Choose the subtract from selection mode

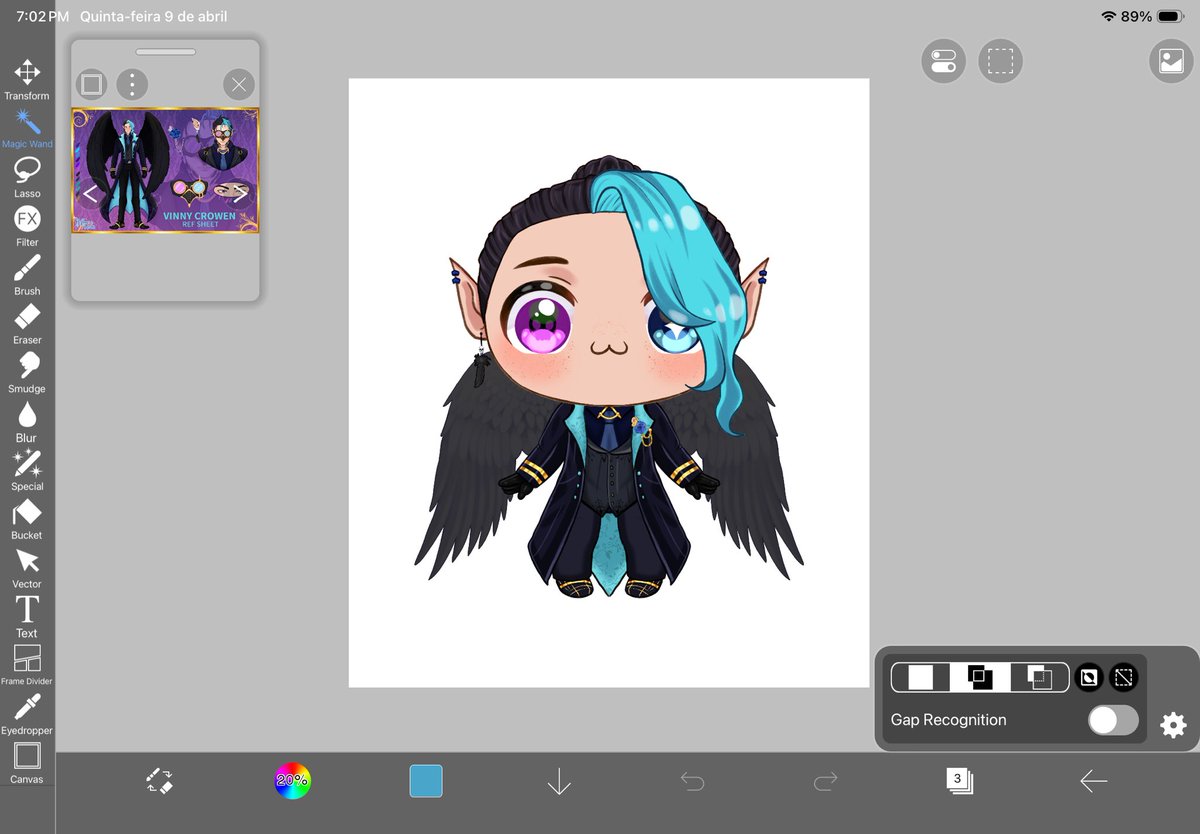pyautogui.click(x=1040, y=678)
